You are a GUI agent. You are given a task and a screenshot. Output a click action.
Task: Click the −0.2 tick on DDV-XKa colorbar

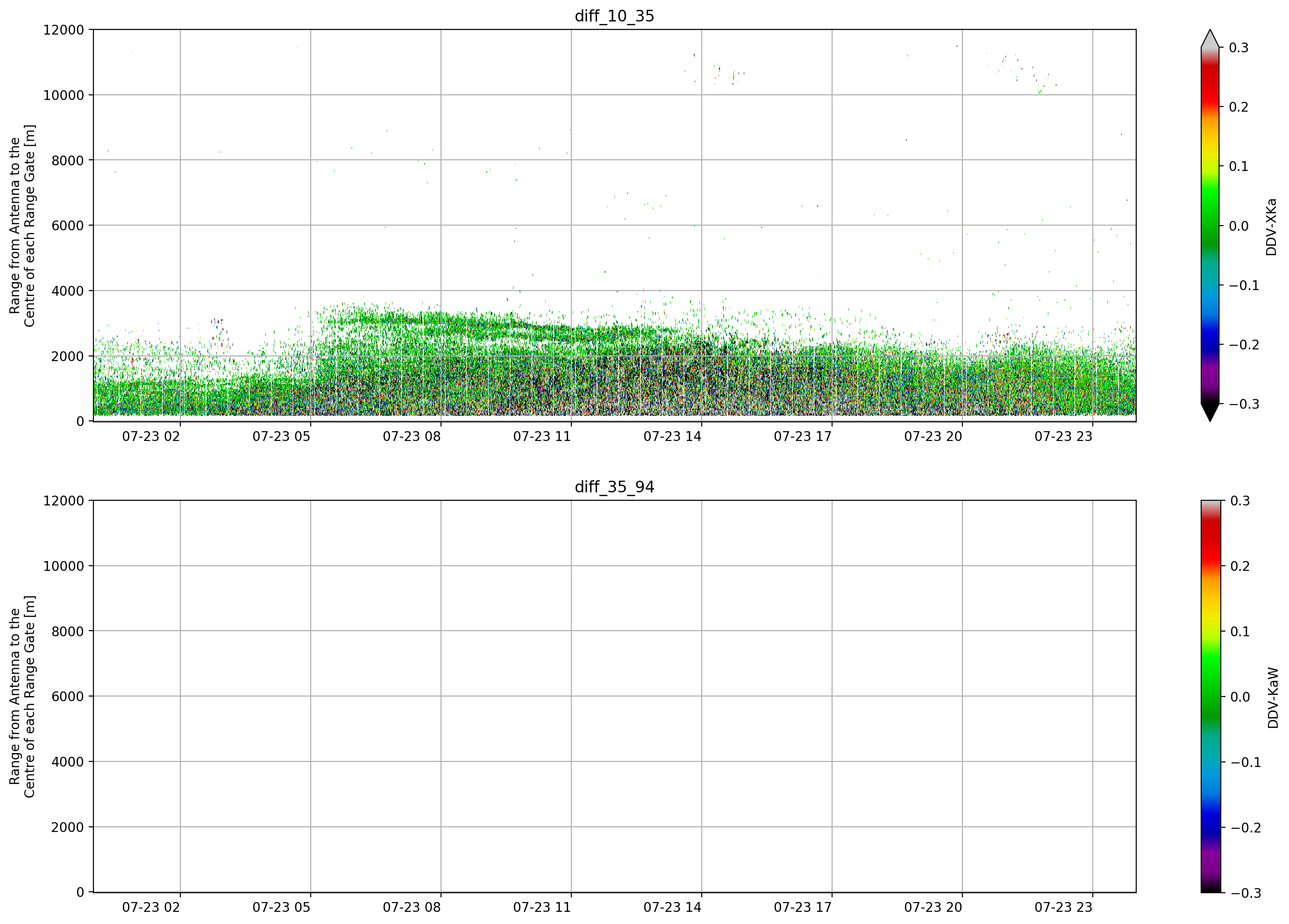pos(1244,345)
